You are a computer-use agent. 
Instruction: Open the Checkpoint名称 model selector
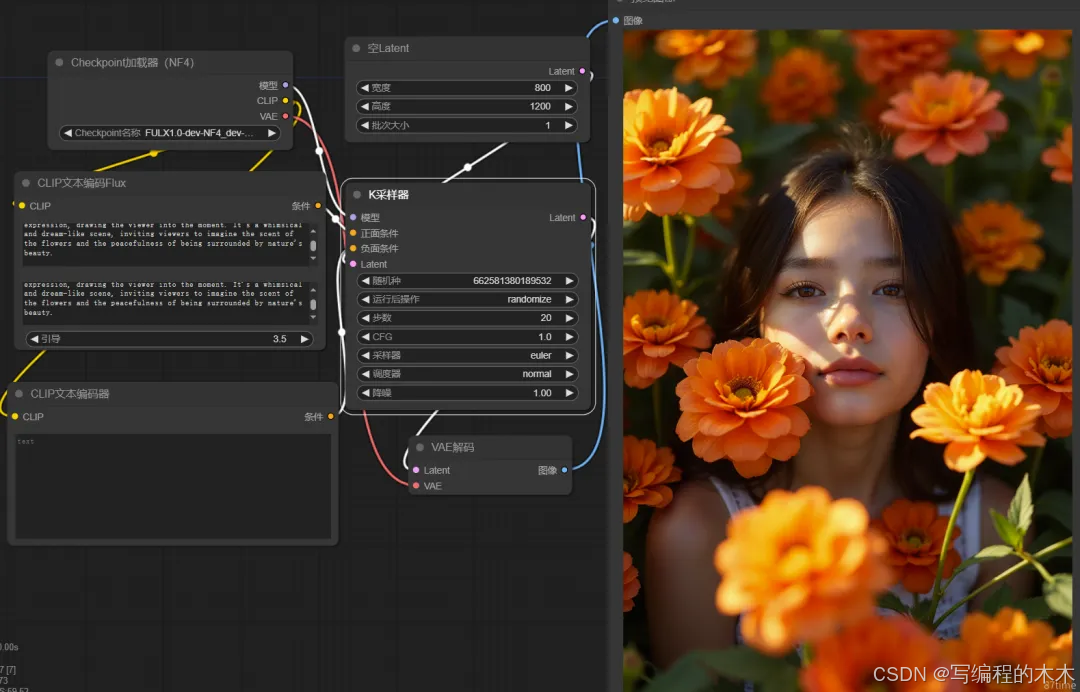pyautogui.click(x=170, y=133)
